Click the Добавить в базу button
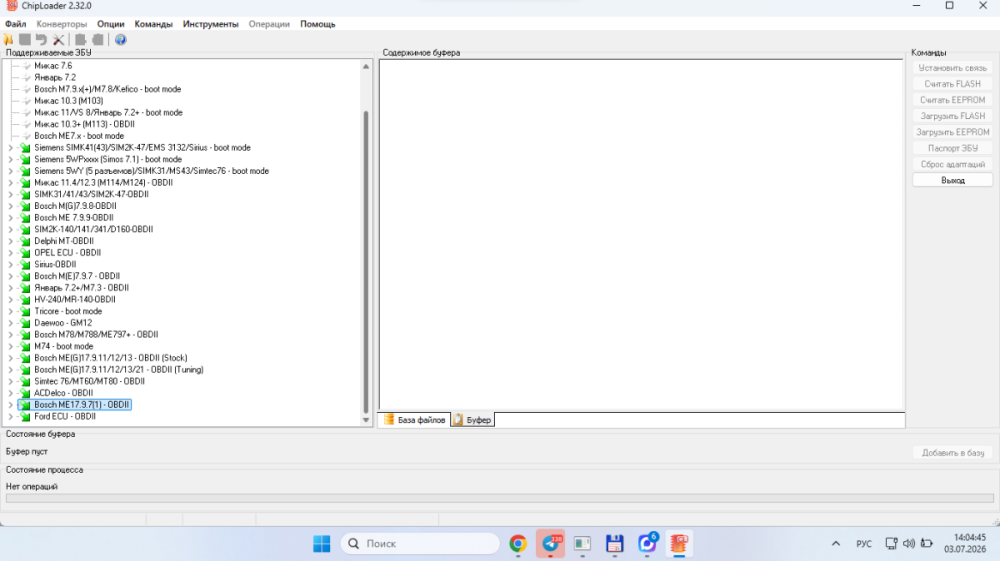The width and height of the screenshot is (1000, 561). [953, 453]
